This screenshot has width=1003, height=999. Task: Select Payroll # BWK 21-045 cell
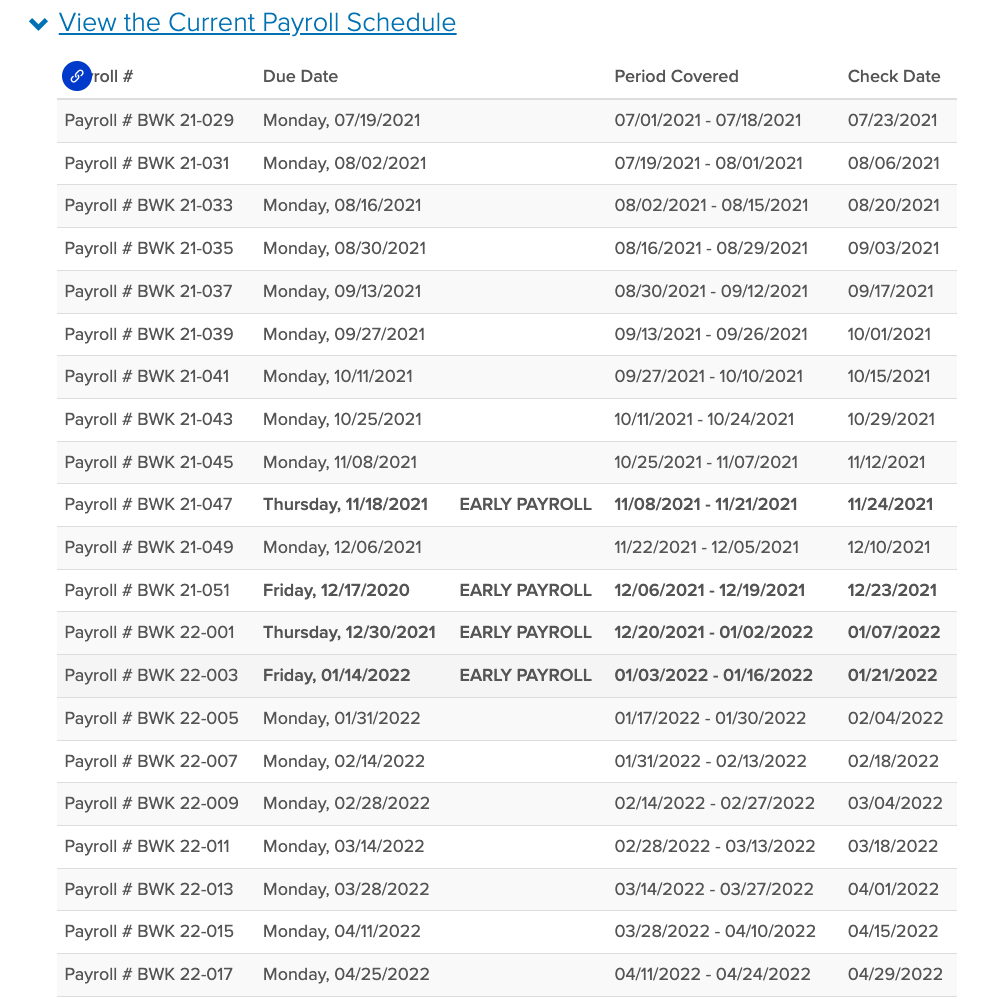149,462
